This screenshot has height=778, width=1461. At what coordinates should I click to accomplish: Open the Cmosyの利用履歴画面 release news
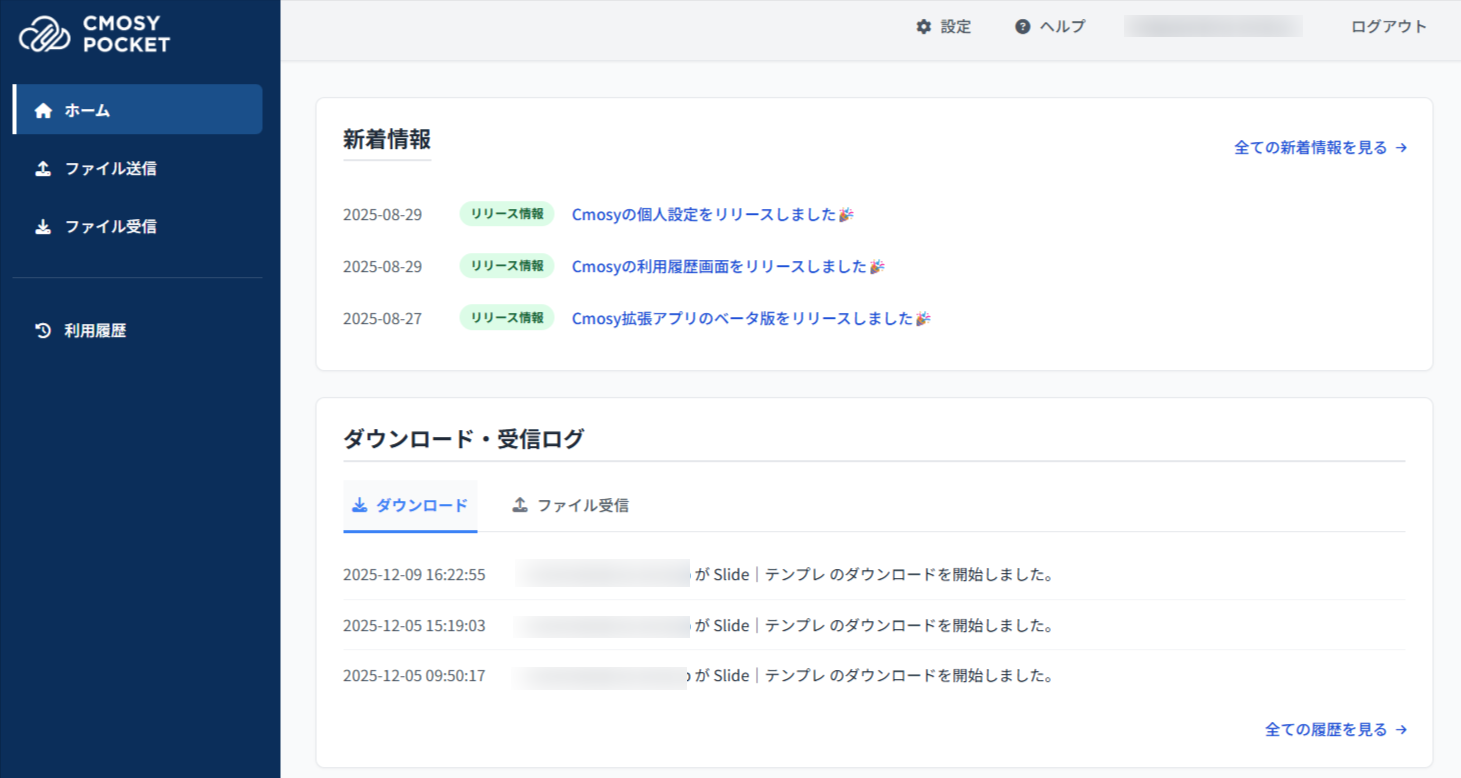coord(718,267)
